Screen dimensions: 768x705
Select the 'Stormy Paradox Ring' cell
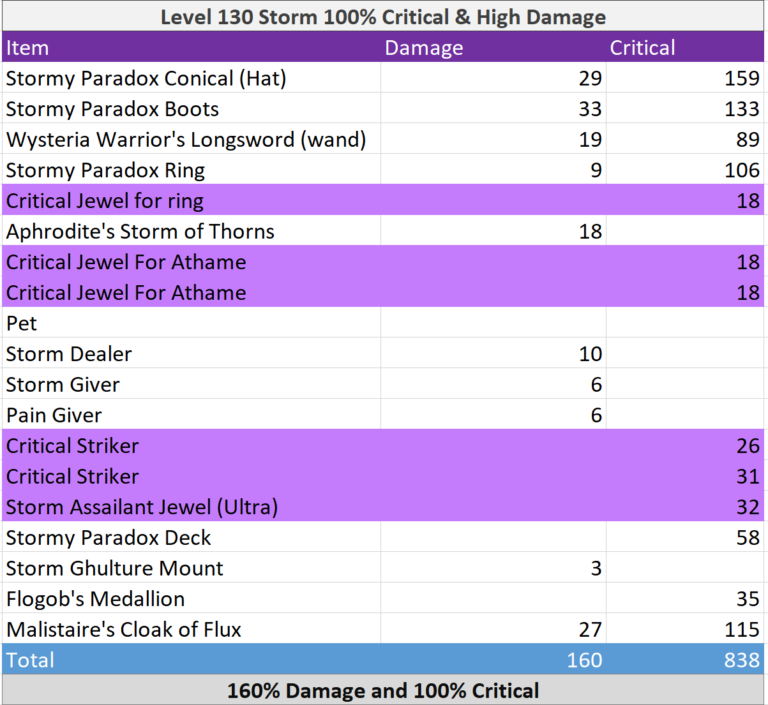[x=191, y=170]
